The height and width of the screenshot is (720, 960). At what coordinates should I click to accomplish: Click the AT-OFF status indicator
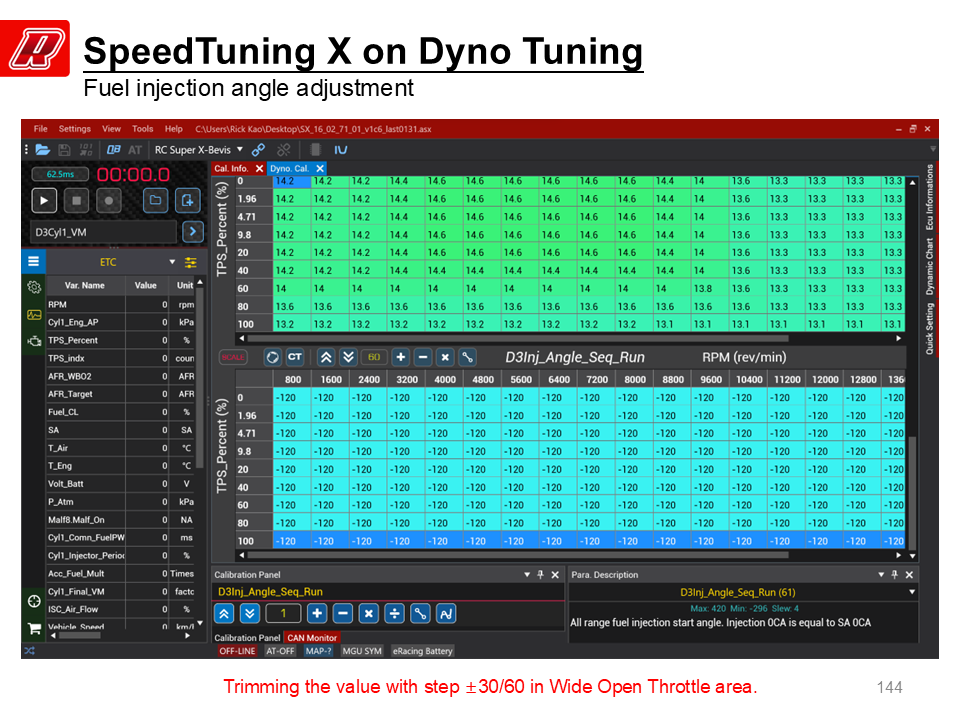280,651
